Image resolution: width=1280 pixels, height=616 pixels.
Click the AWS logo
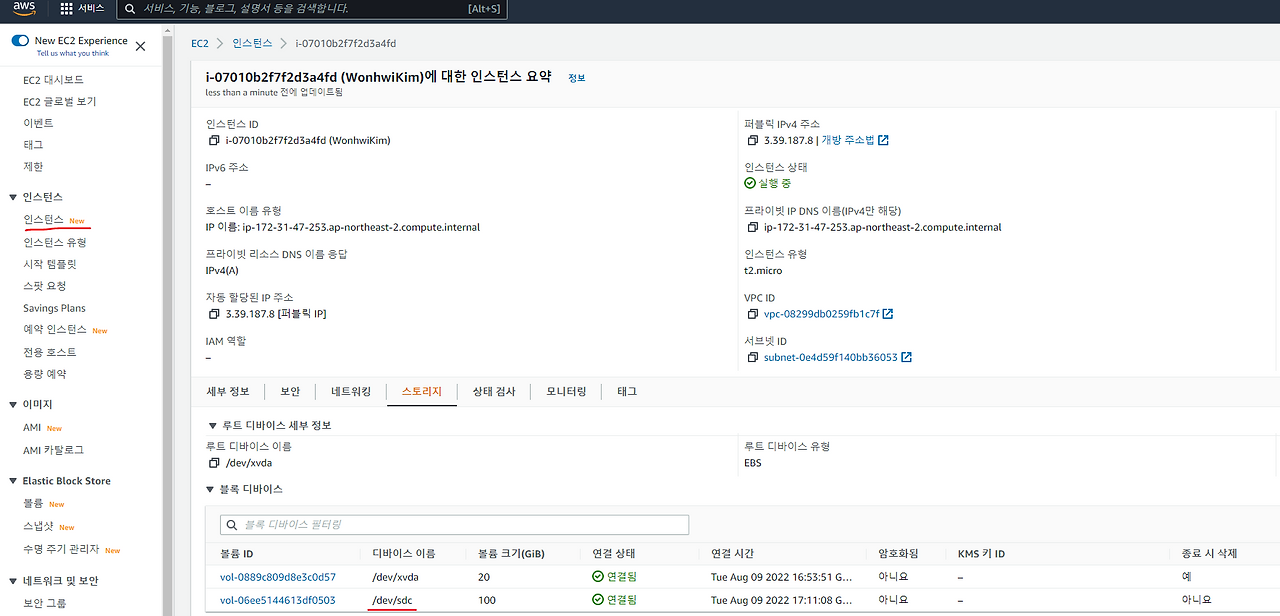tap(24, 9)
